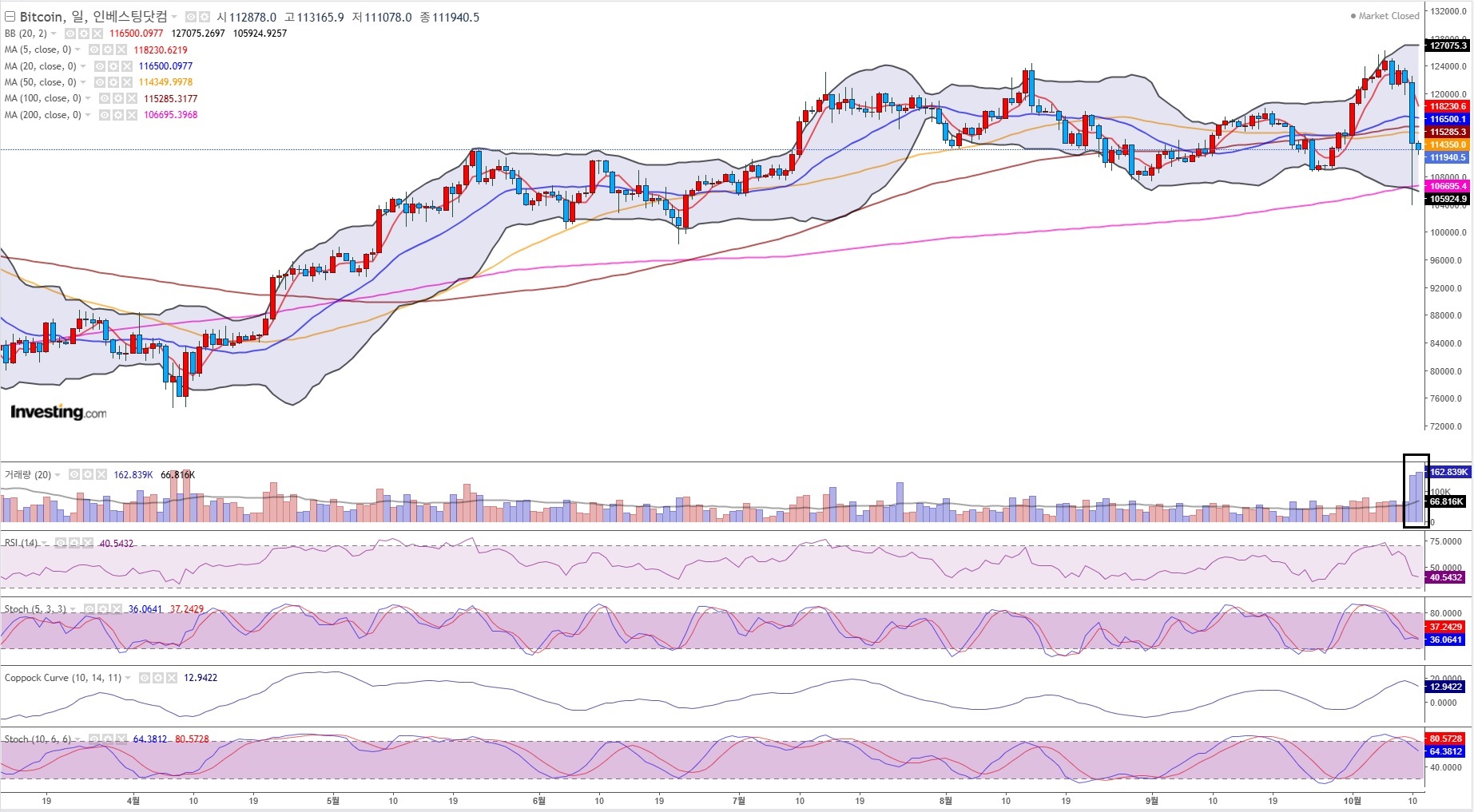Delete the MA (5, close, 0) indicator
1474x812 pixels.
(x=121, y=50)
